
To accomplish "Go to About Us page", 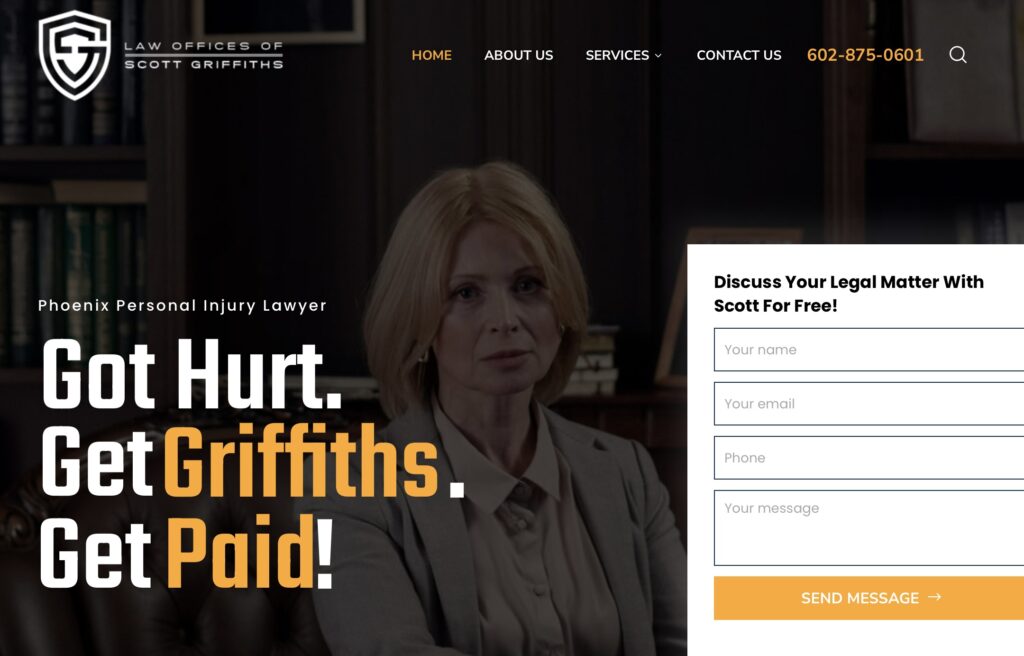I will point(519,55).
